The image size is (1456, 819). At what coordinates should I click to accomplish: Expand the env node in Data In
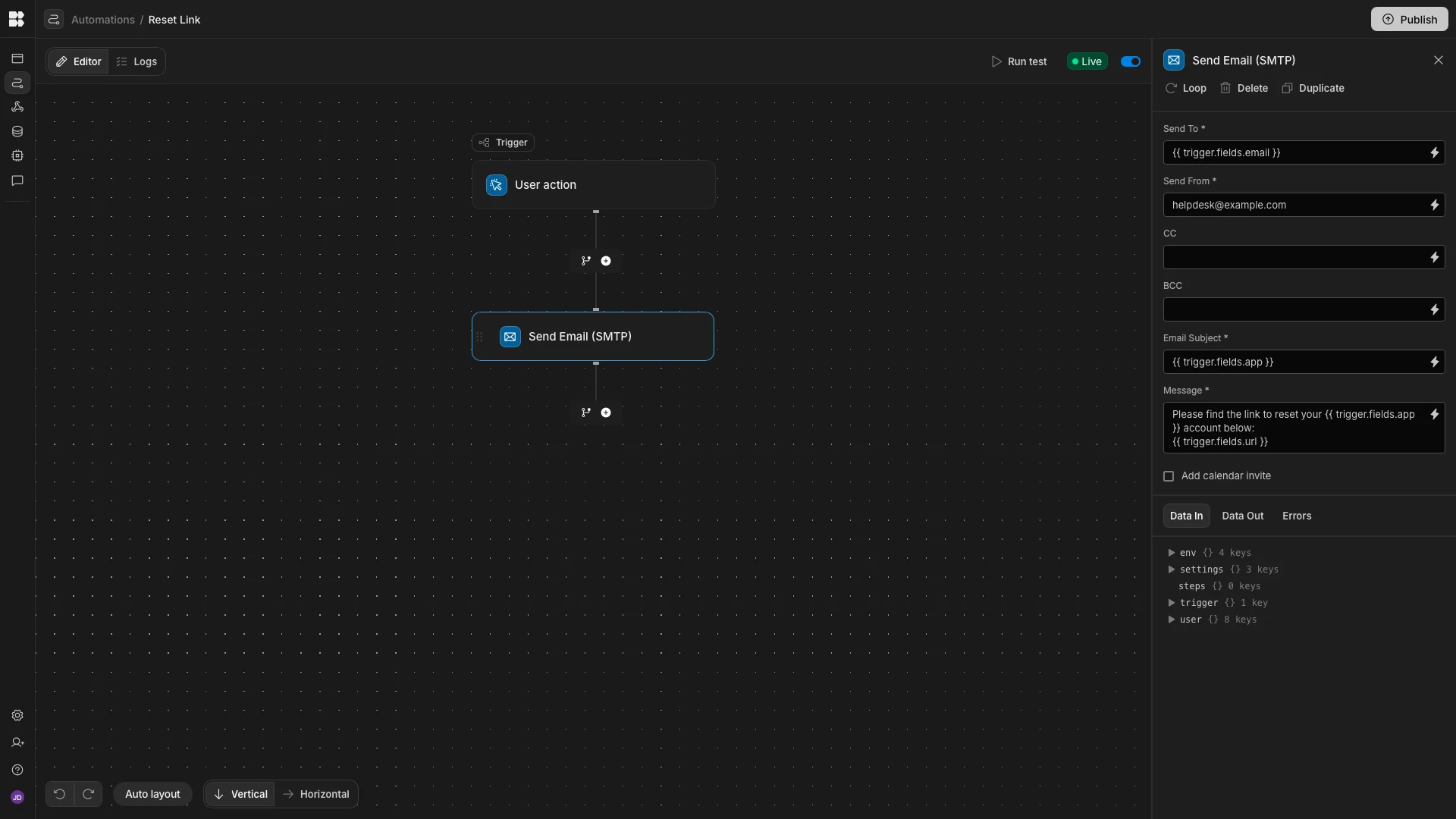click(1172, 553)
